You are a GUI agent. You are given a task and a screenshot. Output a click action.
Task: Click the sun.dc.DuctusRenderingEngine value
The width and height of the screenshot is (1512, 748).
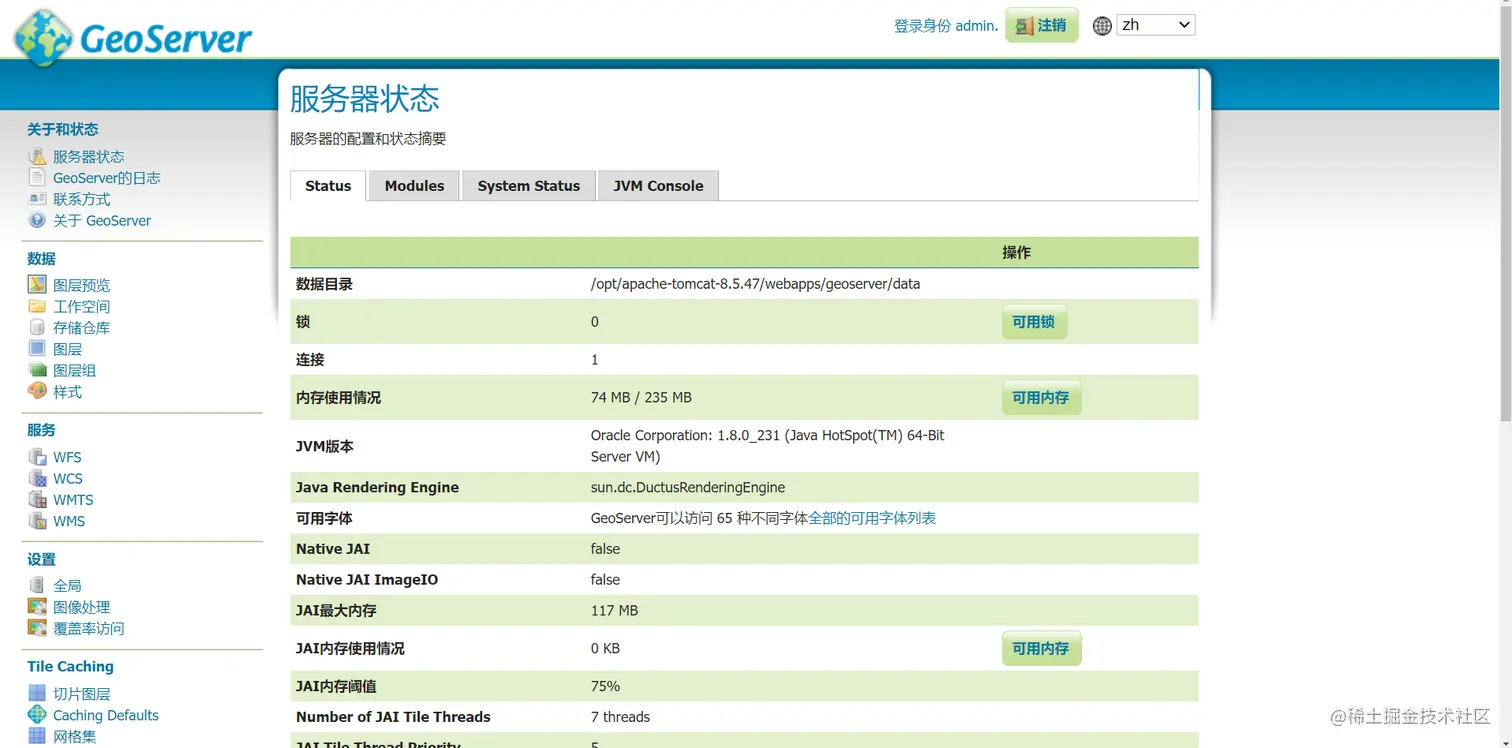[688, 487]
